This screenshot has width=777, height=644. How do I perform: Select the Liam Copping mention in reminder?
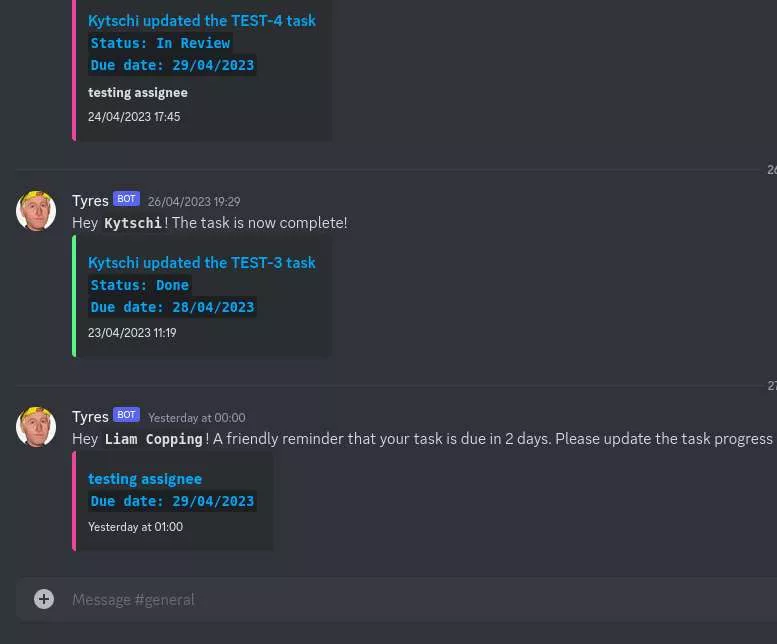pos(153,439)
